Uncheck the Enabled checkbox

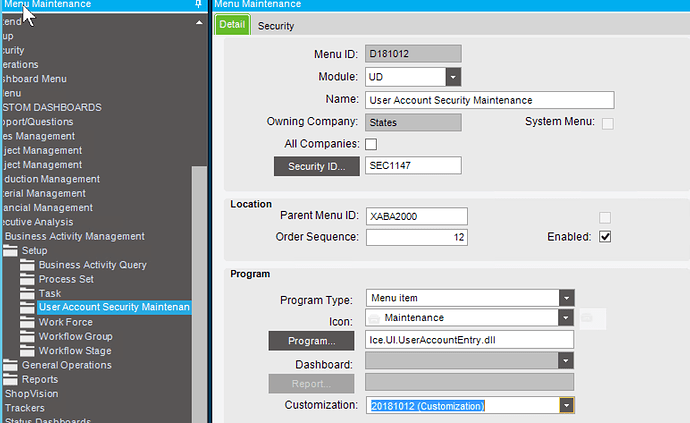click(605, 237)
